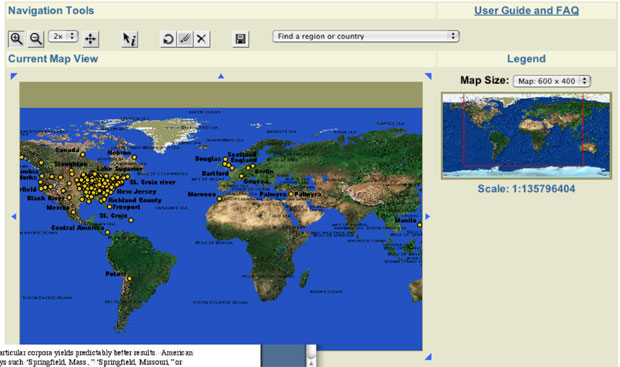Click the yellow marker for St. Croix

(131, 220)
